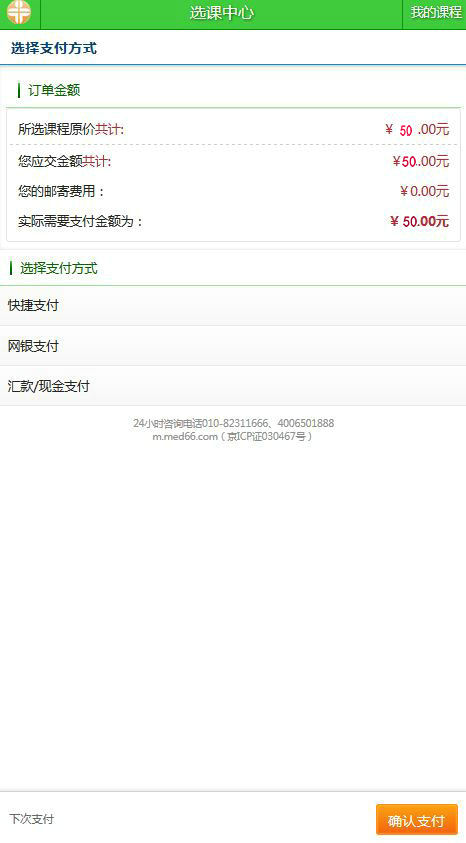Expand the 网银支付 payment option
466x843 pixels.
233,346
